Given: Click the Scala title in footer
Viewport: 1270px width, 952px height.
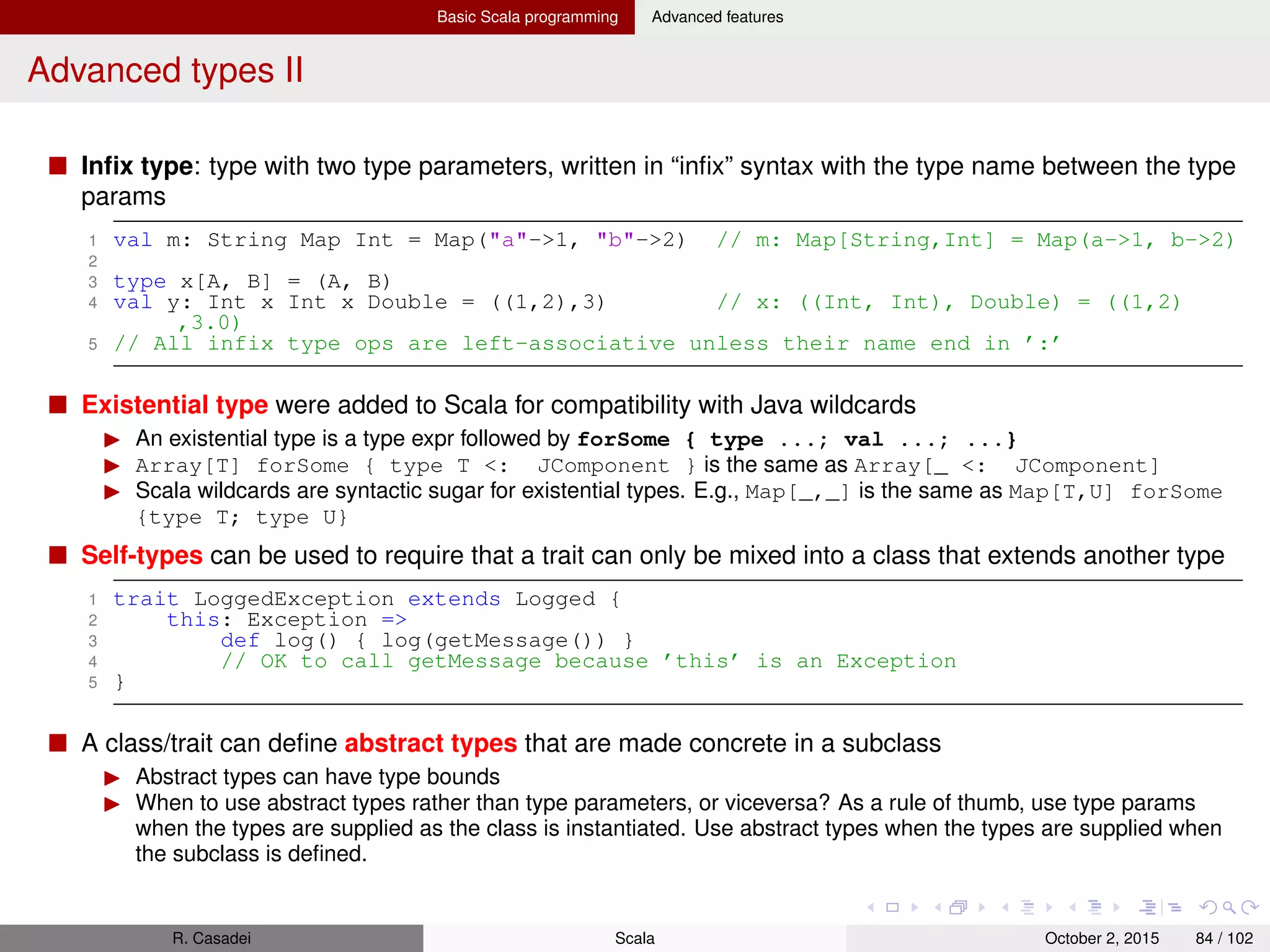Looking at the screenshot, I should pyautogui.click(x=634, y=938).
